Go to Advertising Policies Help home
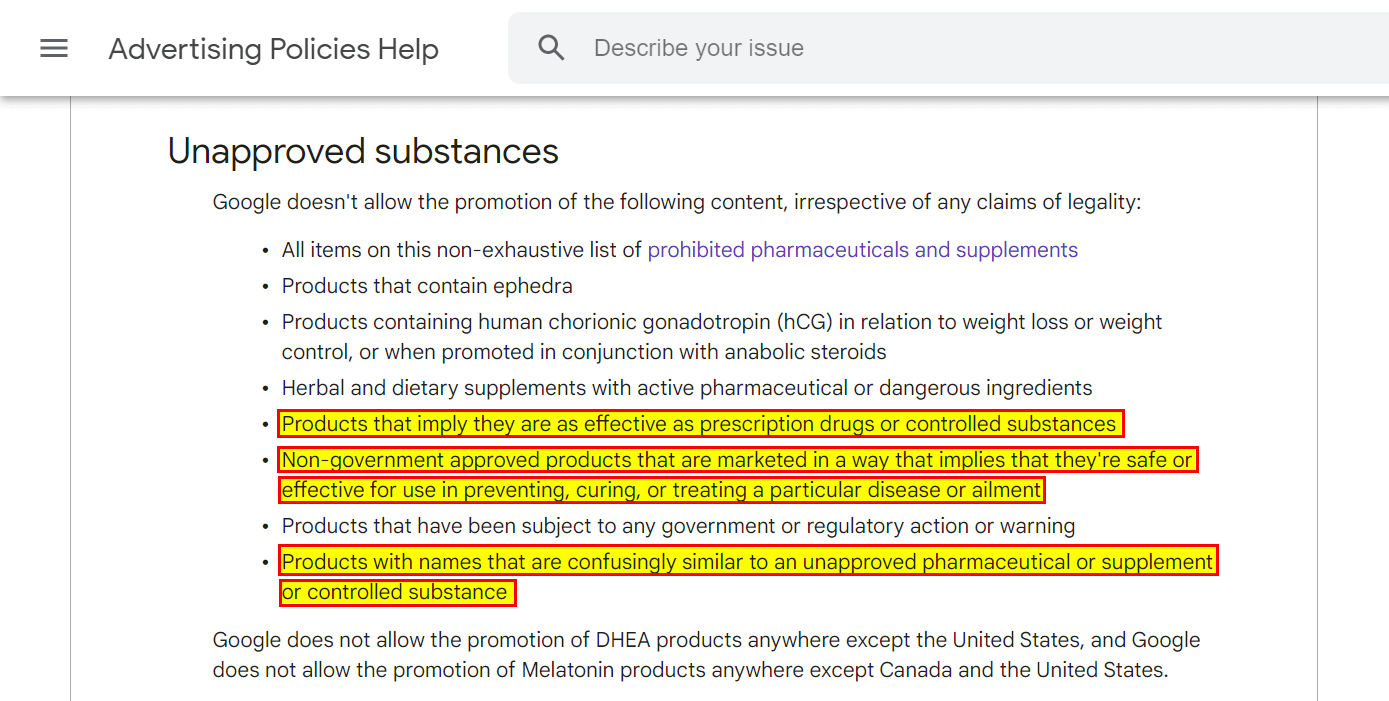The image size is (1389, 701). click(x=273, y=49)
